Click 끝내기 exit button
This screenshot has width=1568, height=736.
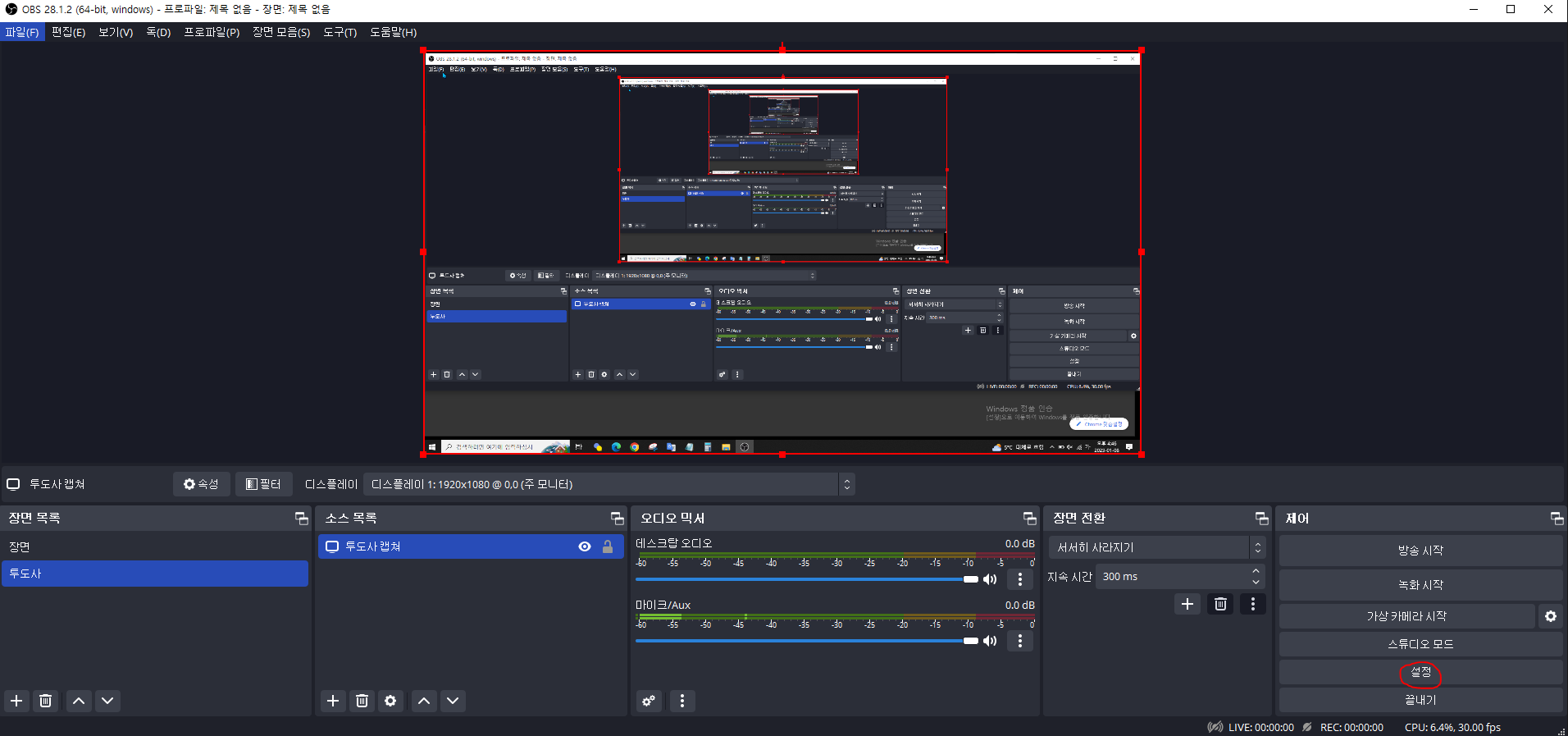1420,700
